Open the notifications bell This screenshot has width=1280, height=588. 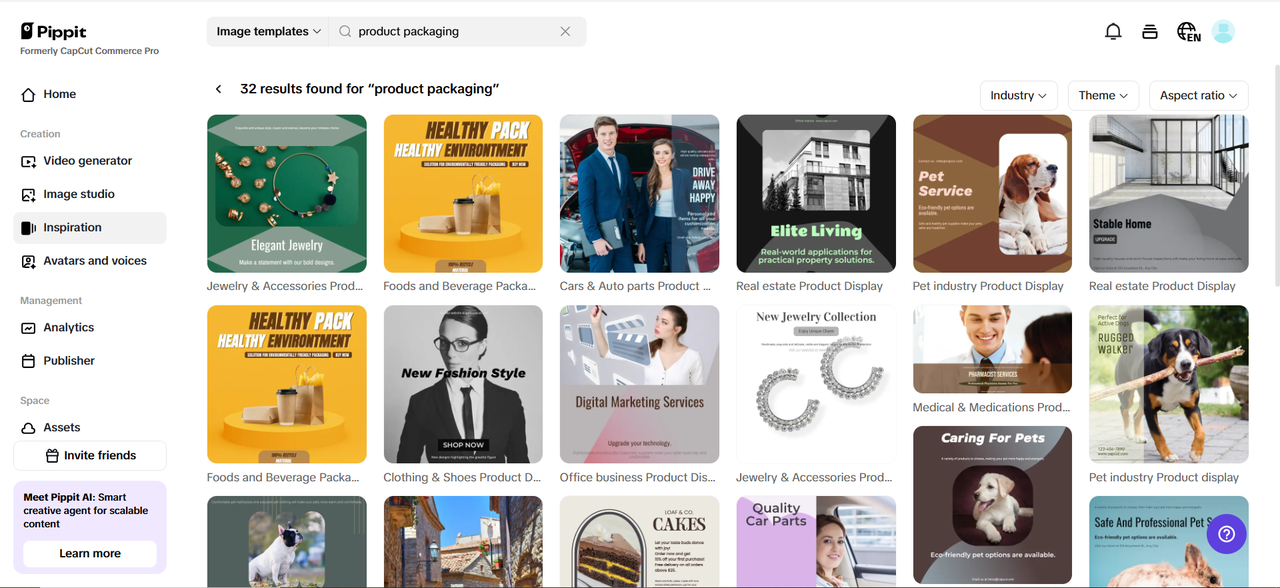(1113, 32)
